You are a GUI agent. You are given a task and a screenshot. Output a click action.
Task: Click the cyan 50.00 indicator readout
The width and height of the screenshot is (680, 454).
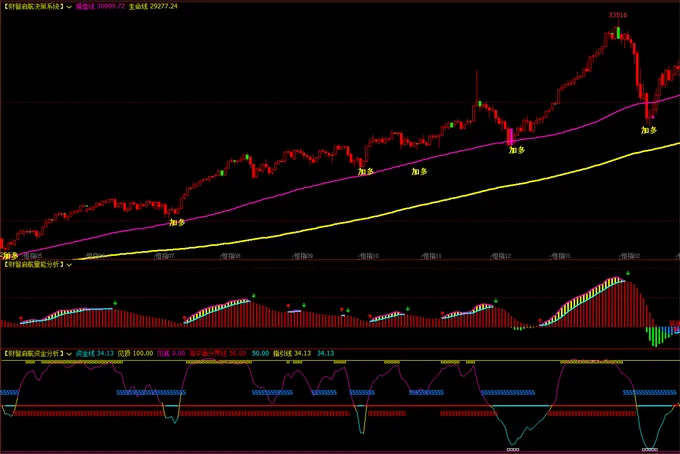(x=260, y=353)
